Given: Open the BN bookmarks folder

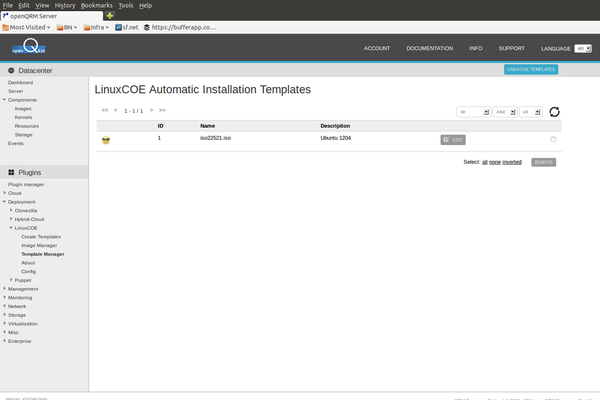Looking at the screenshot, I should tap(67, 27).
